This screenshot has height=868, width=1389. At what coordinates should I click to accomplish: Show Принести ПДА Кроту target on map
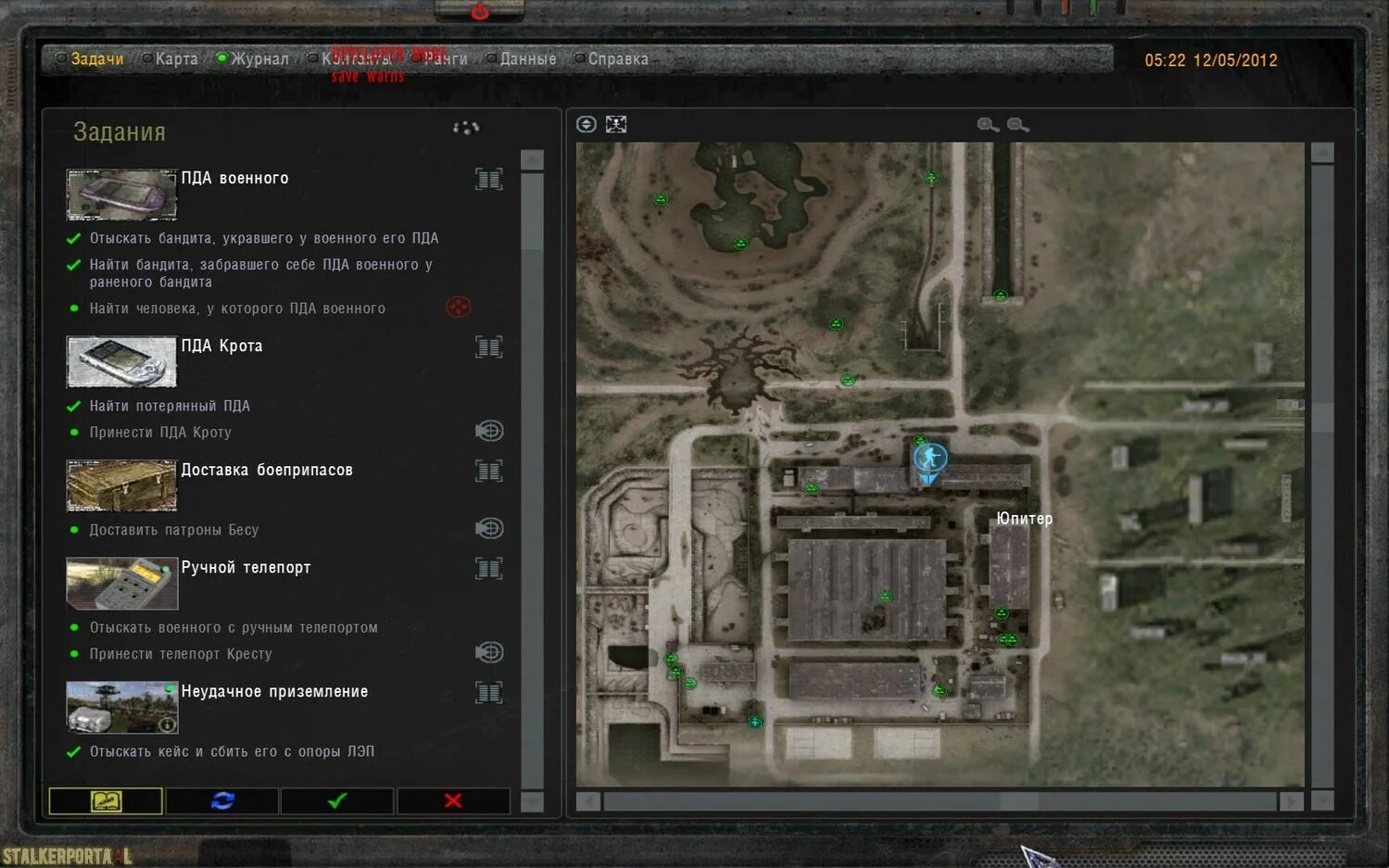tap(489, 431)
